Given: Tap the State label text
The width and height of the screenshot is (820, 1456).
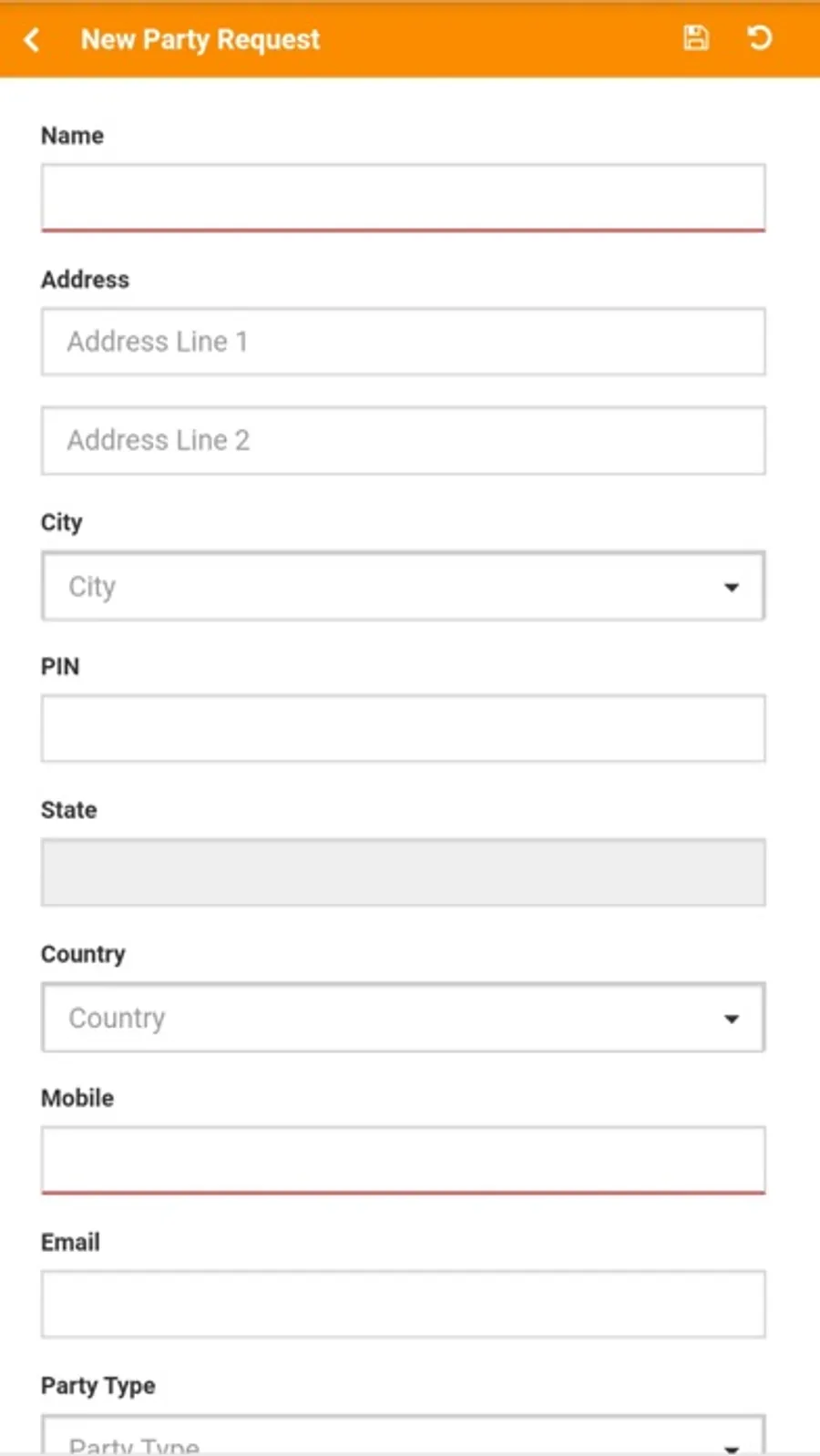Looking at the screenshot, I should tap(68, 810).
